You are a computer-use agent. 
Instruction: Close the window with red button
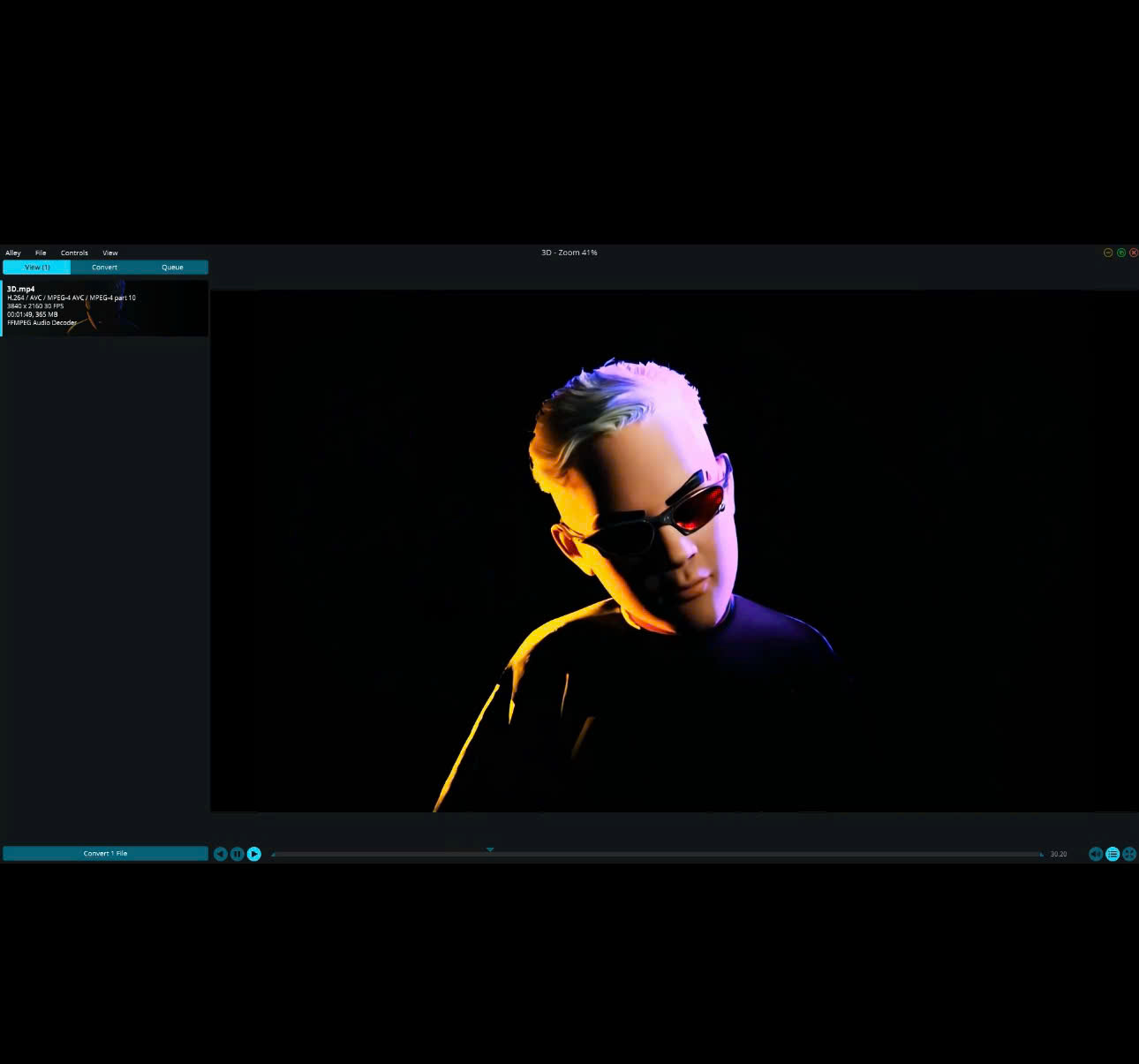(1134, 253)
